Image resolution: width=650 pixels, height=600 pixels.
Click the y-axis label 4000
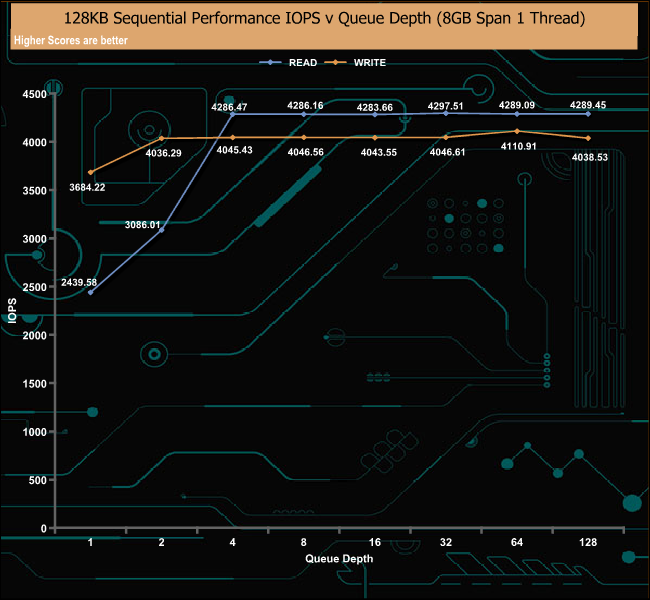(x=35, y=142)
